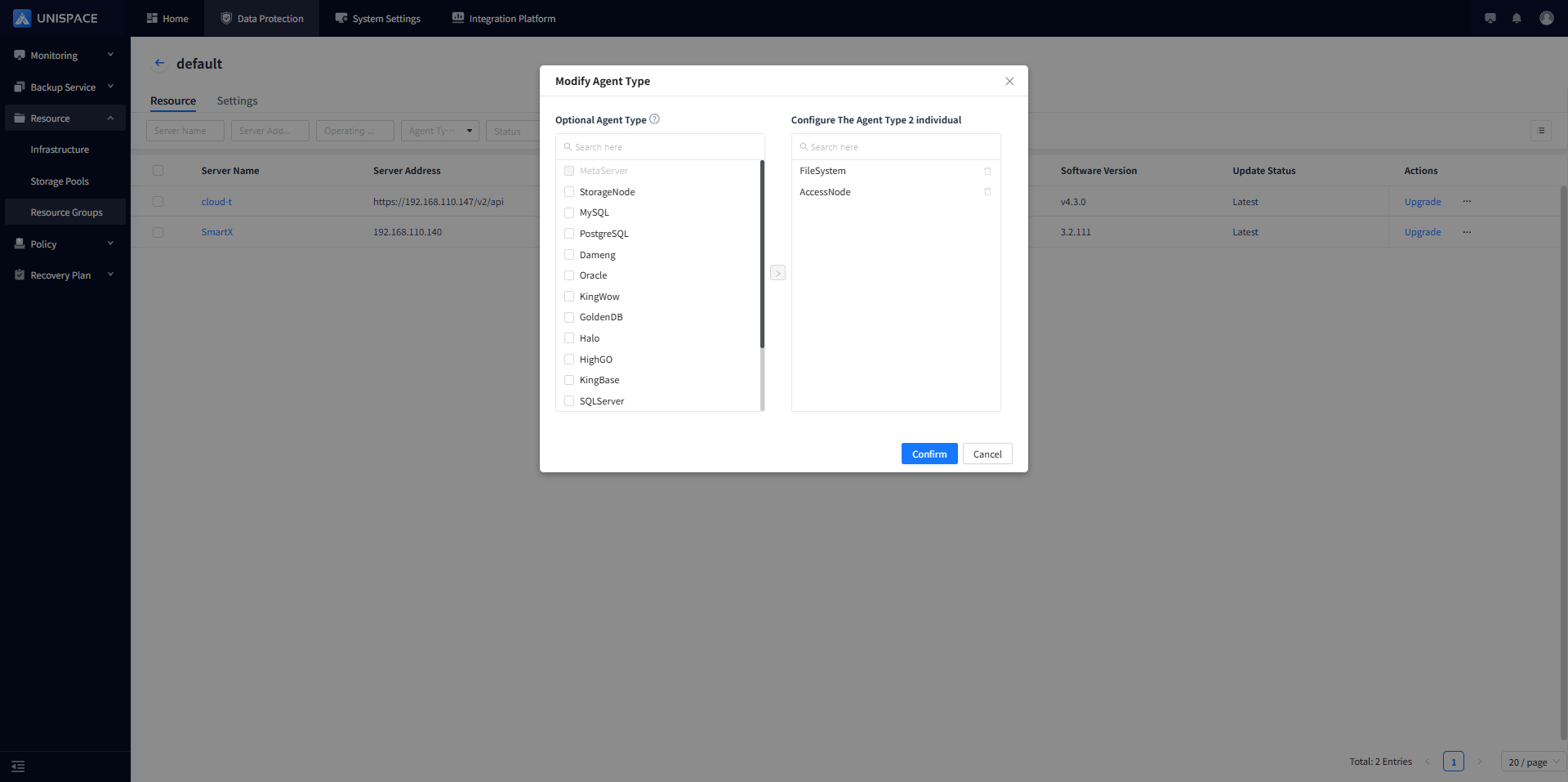Open the notifications bell
1568x782 pixels.
[x=1517, y=18]
